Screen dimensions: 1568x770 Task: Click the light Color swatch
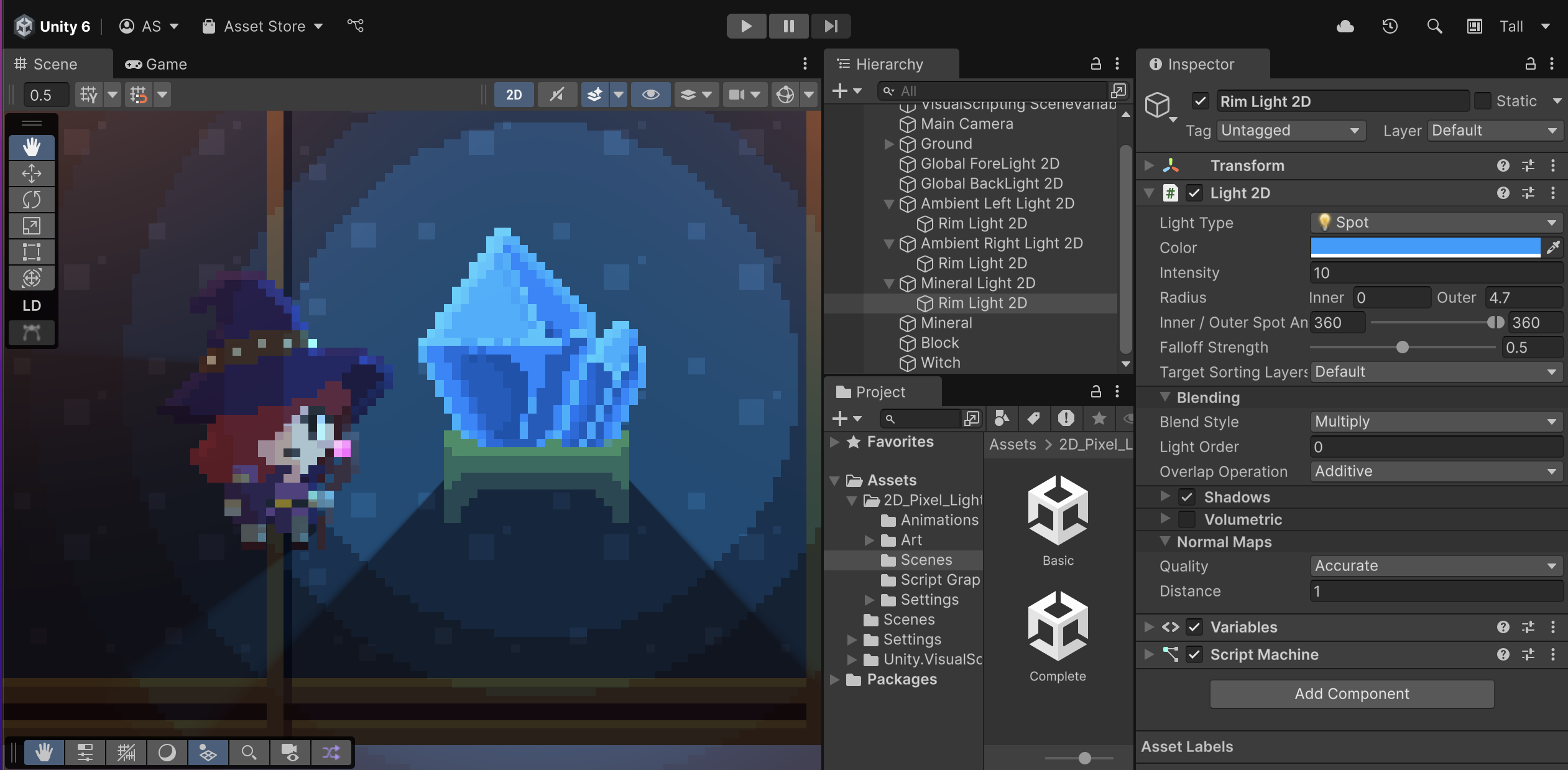[1425, 248]
